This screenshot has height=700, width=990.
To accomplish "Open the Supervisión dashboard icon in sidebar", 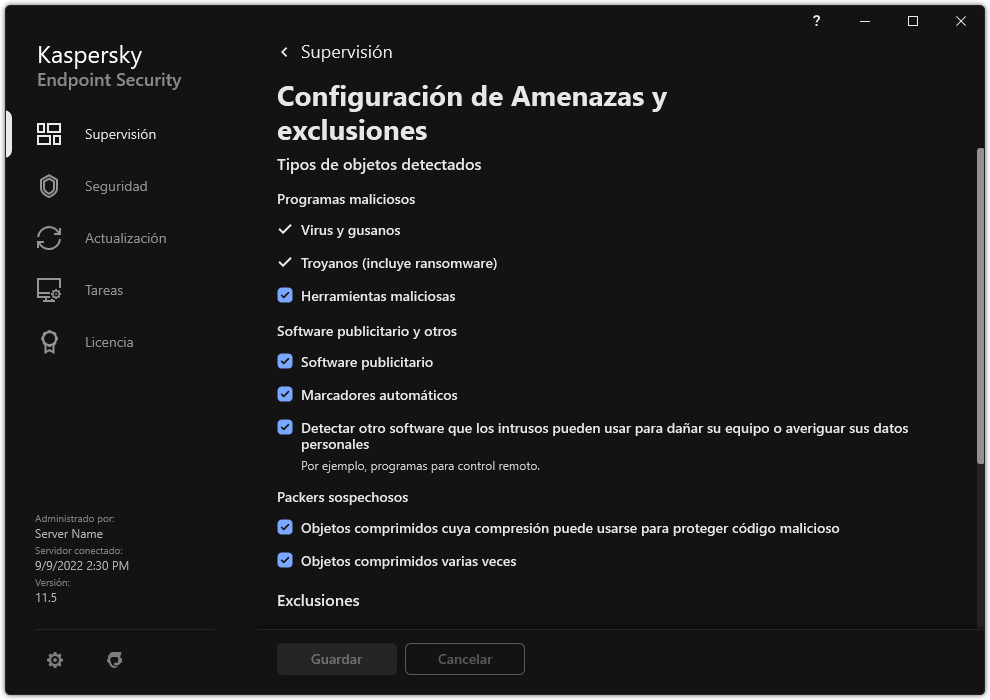I will tap(49, 133).
